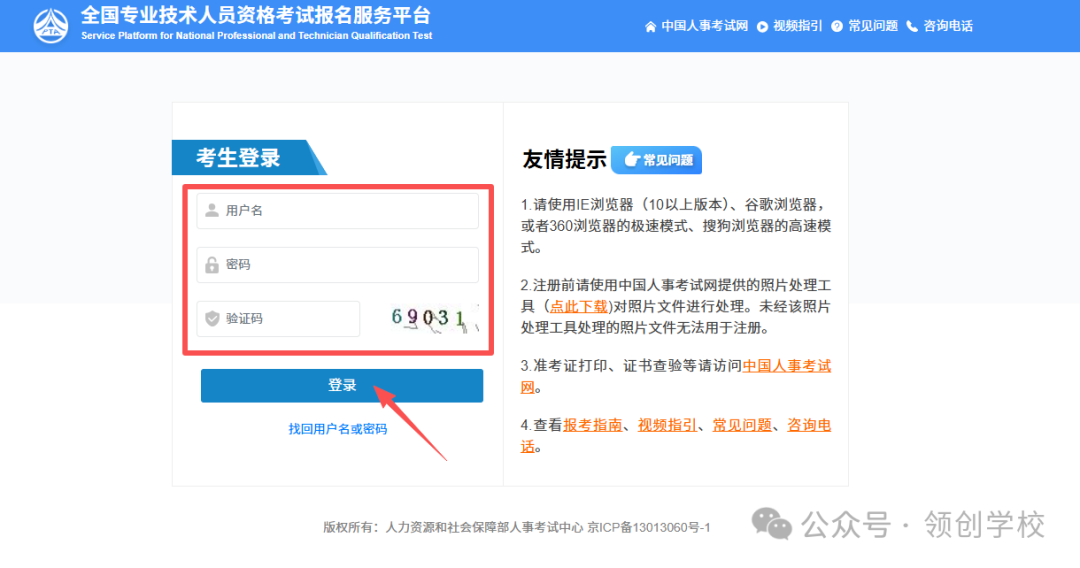Click the question mark icon beside 常见问题
The image size is (1080, 568).
click(837, 27)
